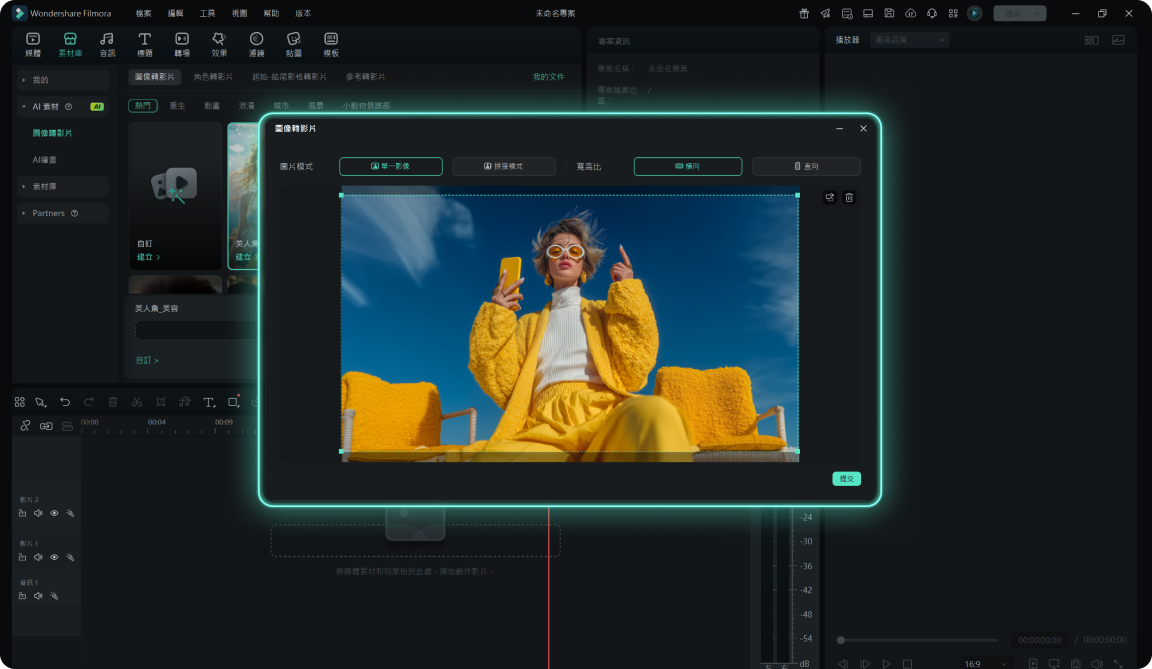
Task: Click 建立 under the 自訂 card
Action: click(x=148, y=257)
